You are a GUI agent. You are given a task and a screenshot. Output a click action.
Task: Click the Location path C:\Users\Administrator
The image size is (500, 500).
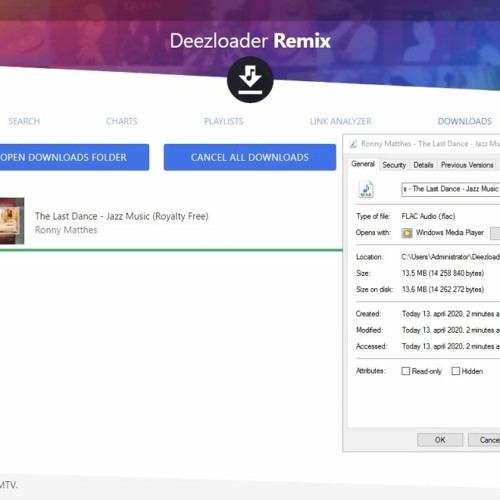tap(451, 257)
